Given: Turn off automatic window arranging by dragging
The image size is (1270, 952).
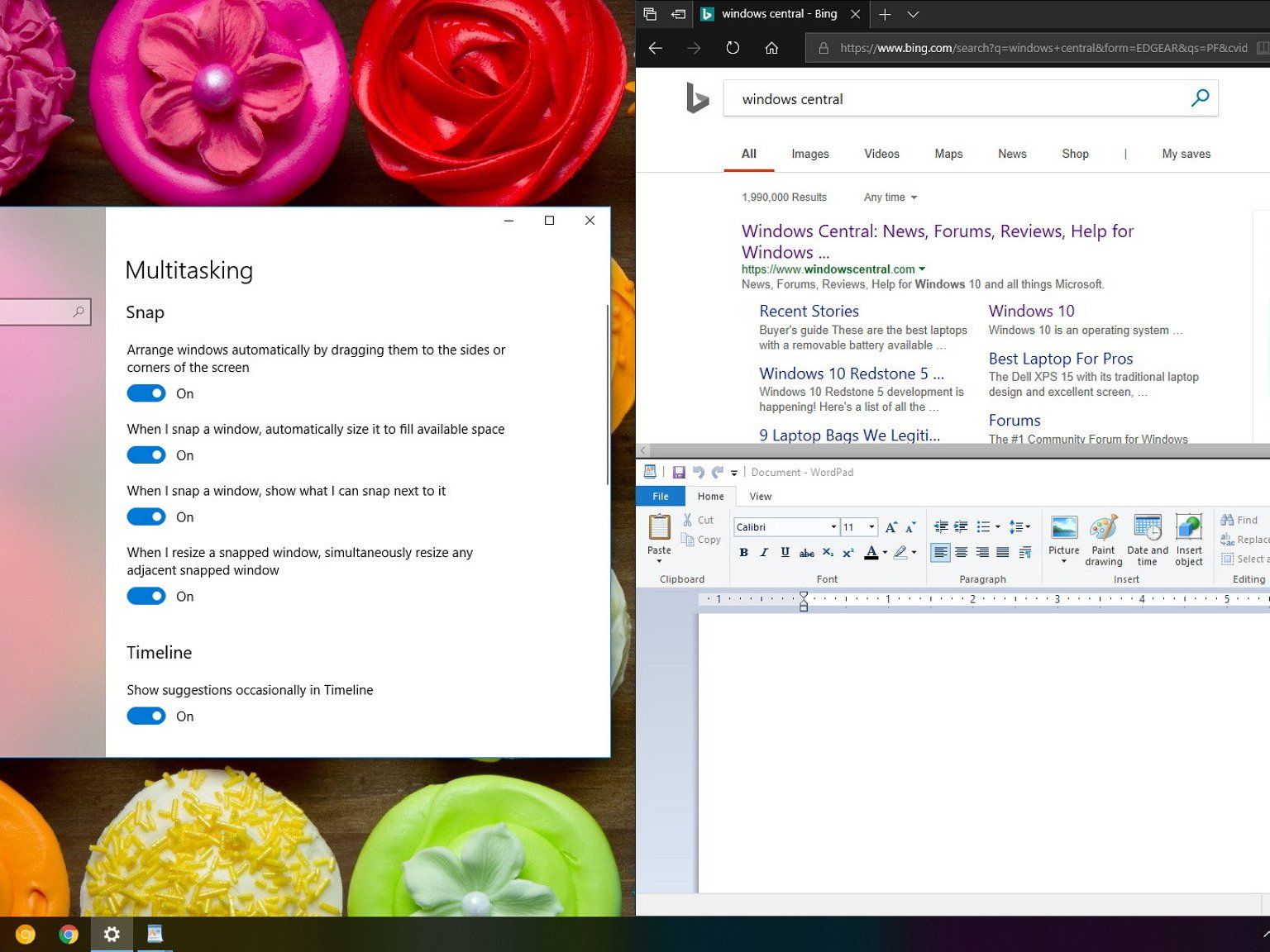Looking at the screenshot, I should pyautogui.click(x=146, y=393).
